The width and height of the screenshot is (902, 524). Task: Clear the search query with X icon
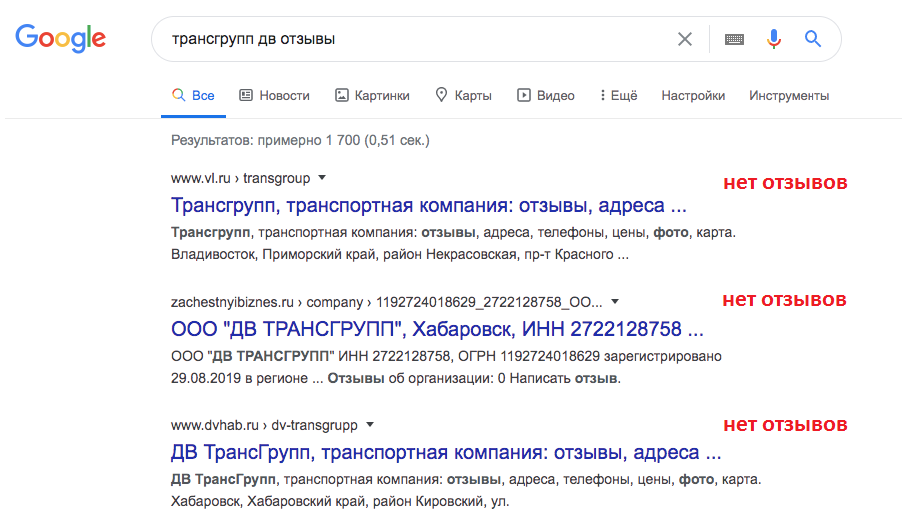click(x=685, y=39)
